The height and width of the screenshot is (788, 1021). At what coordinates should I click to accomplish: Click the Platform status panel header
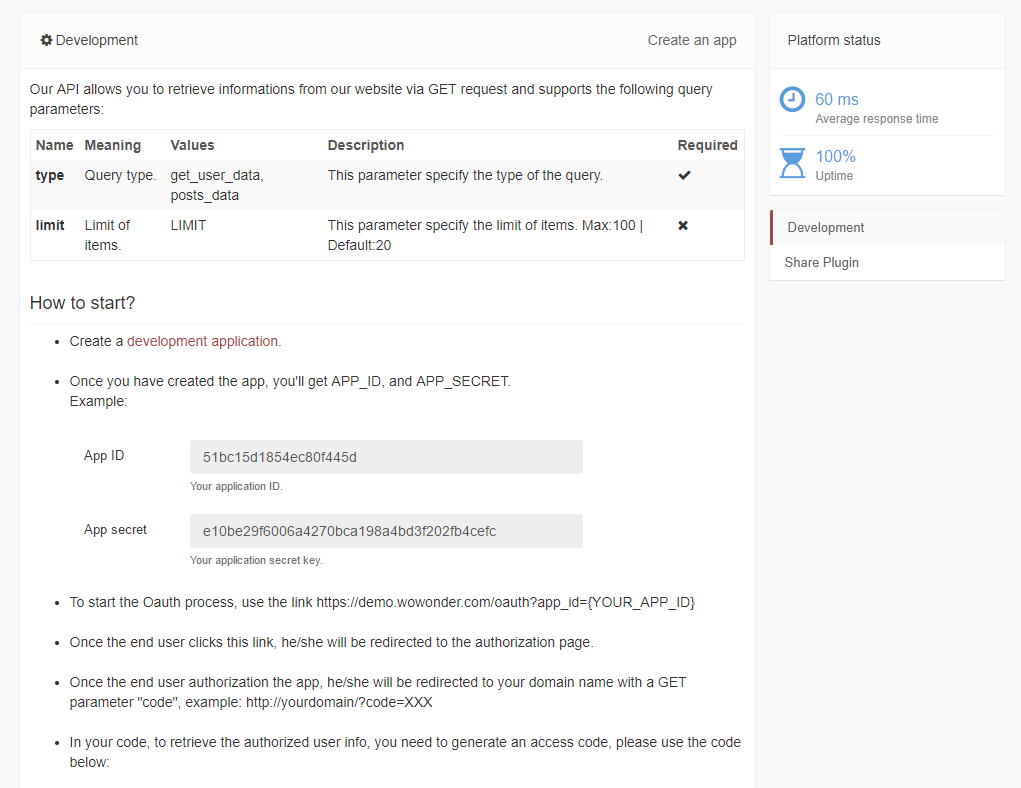click(834, 41)
